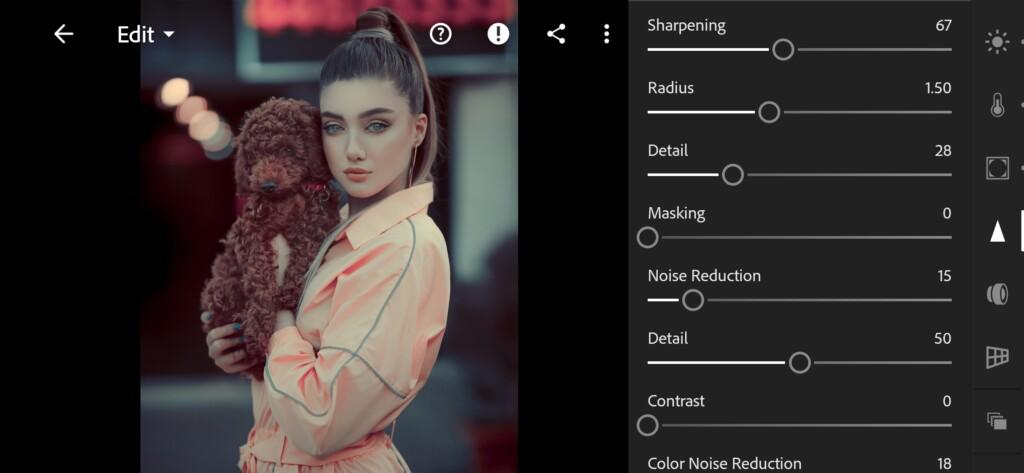The width and height of the screenshot is (1024, 473).
Task: Open the Presets stacked panels icon
Action: click(x=997, y=421)
